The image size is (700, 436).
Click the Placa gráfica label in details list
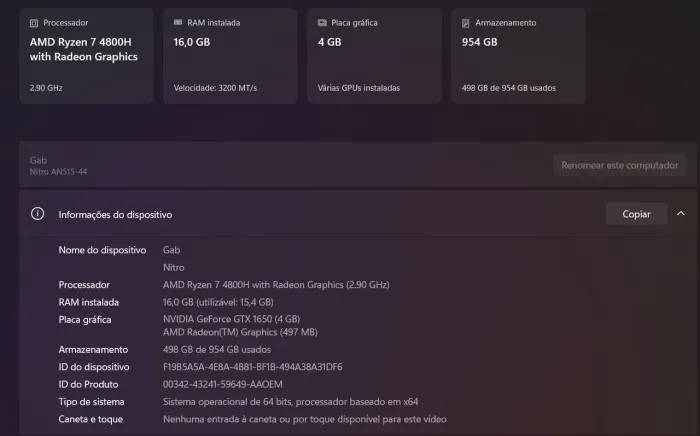tap(85, 320)
